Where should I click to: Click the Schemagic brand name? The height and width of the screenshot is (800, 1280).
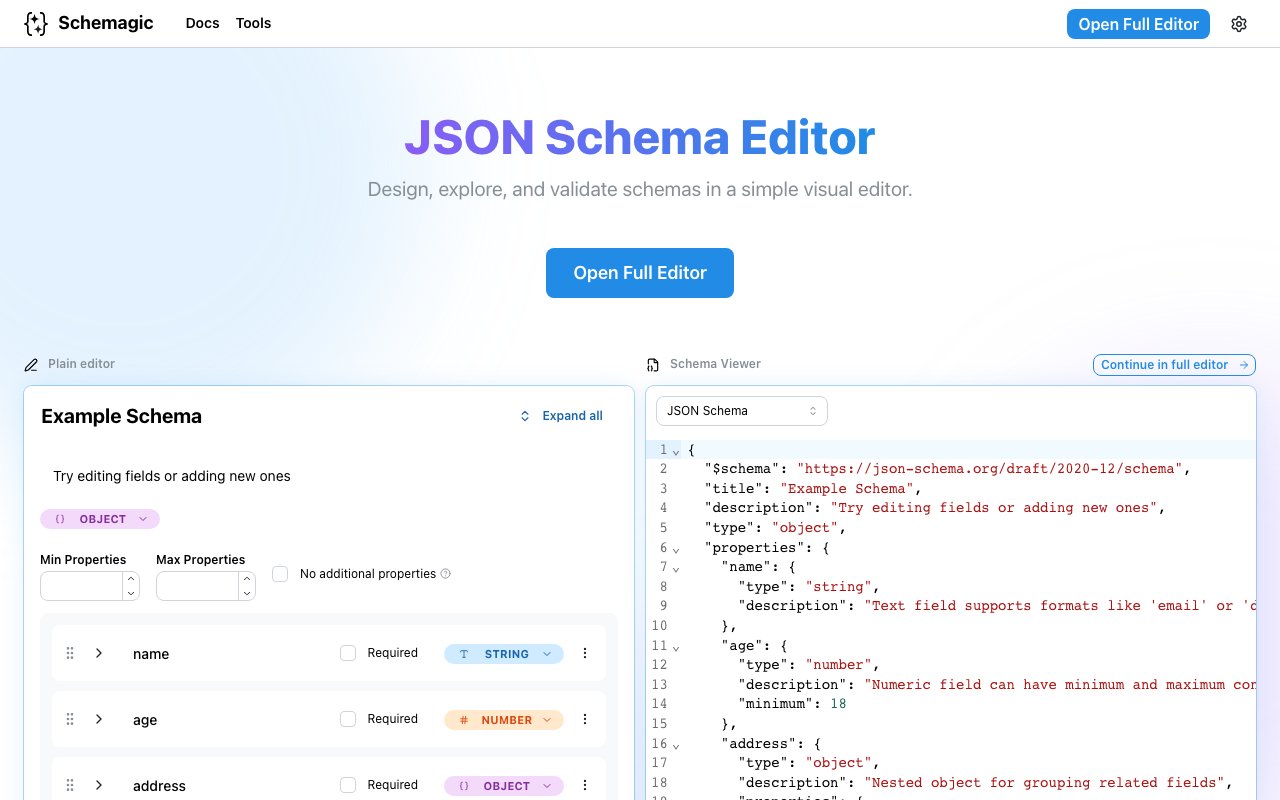click(106, 23)
